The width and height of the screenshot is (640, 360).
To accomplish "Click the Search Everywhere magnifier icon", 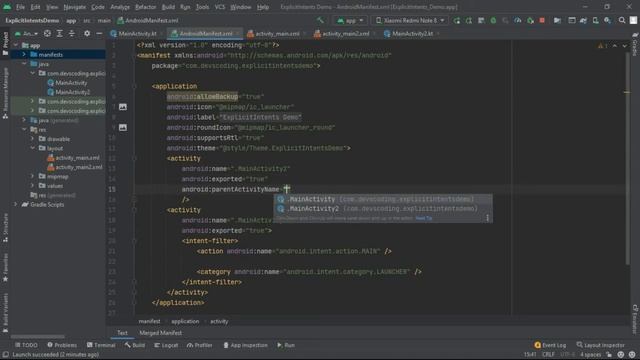I will [x=622, y=20].
